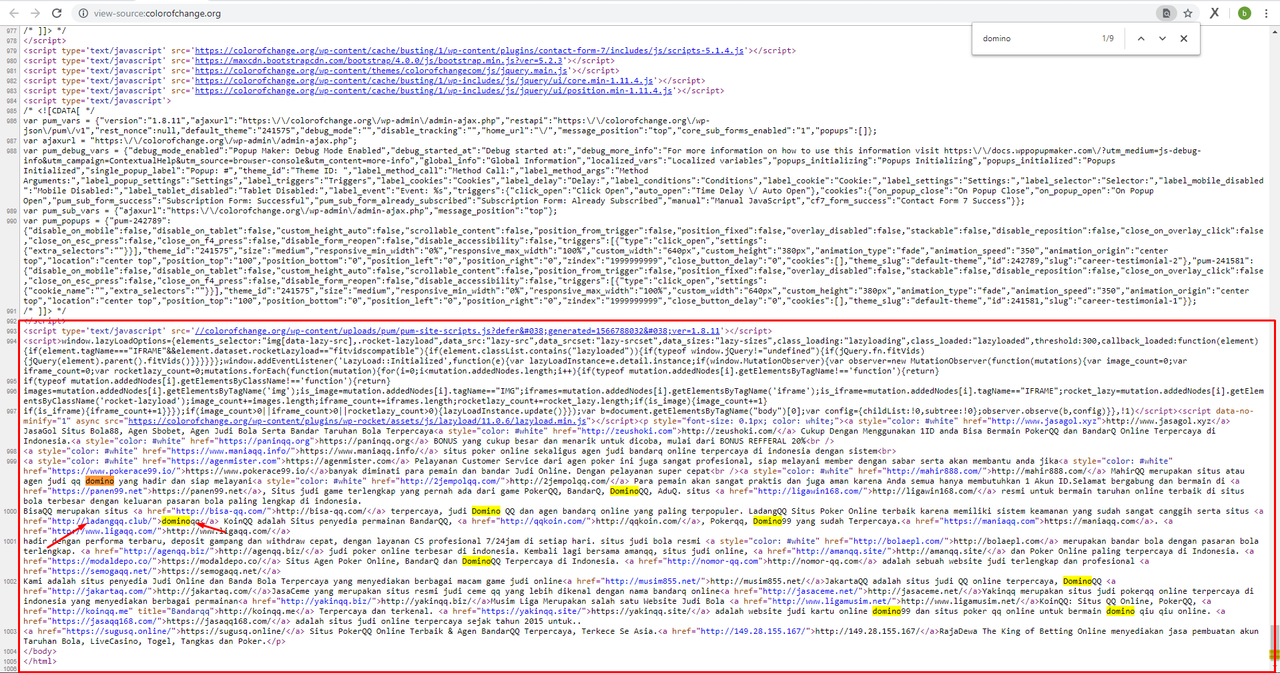Follow the http://agenqq.biz/ href link
1280x673 pixels.
[x=168, y=551]
